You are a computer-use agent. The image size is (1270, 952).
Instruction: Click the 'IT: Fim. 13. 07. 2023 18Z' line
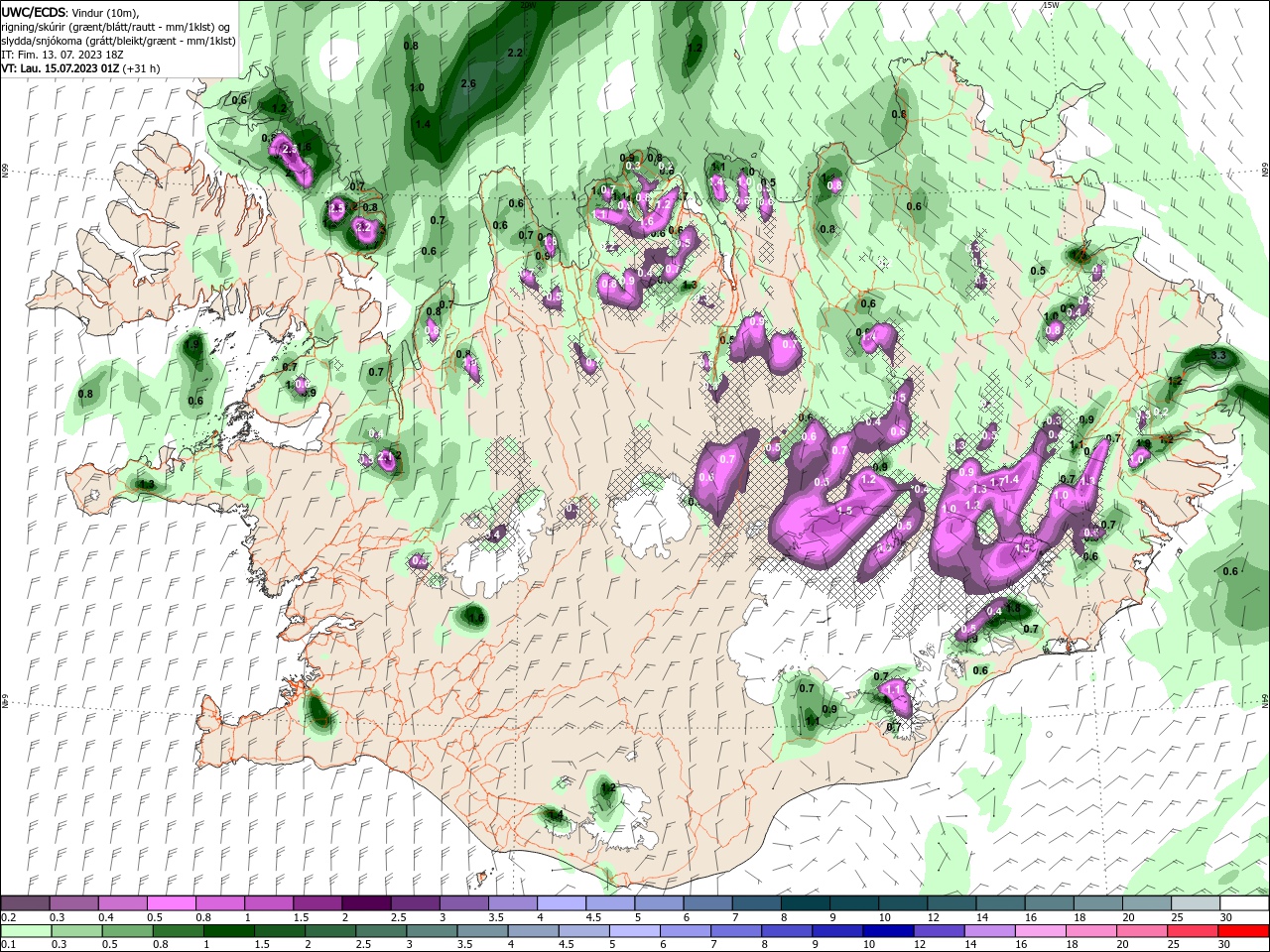point(64,55)
